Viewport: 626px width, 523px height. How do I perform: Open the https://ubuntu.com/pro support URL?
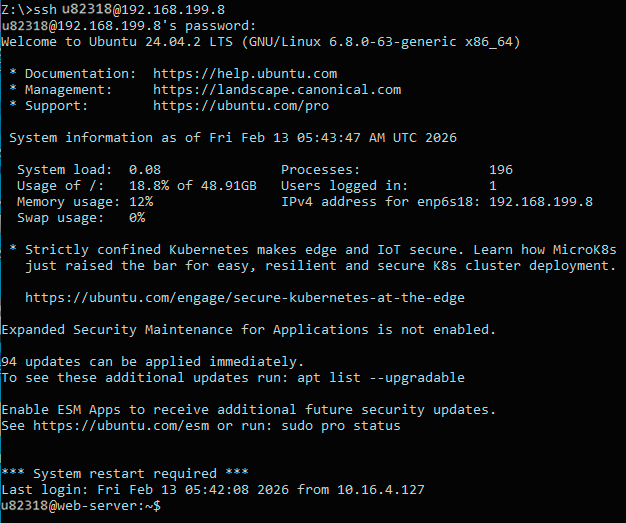tap(241, 106)
